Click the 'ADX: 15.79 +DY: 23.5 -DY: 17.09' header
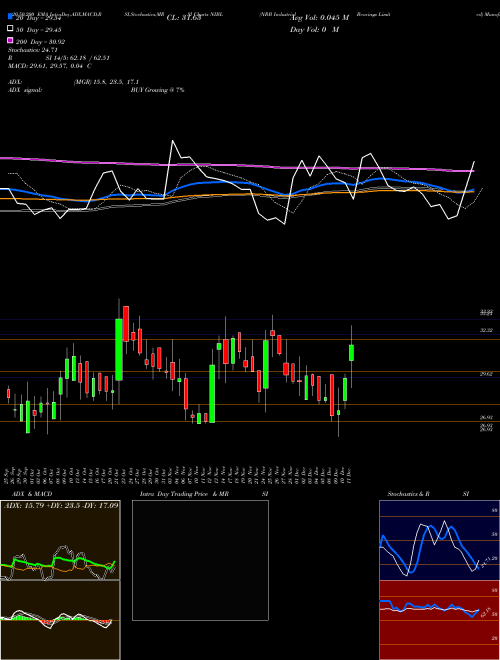This screenshot has width=500, height=660. point(61,505)
